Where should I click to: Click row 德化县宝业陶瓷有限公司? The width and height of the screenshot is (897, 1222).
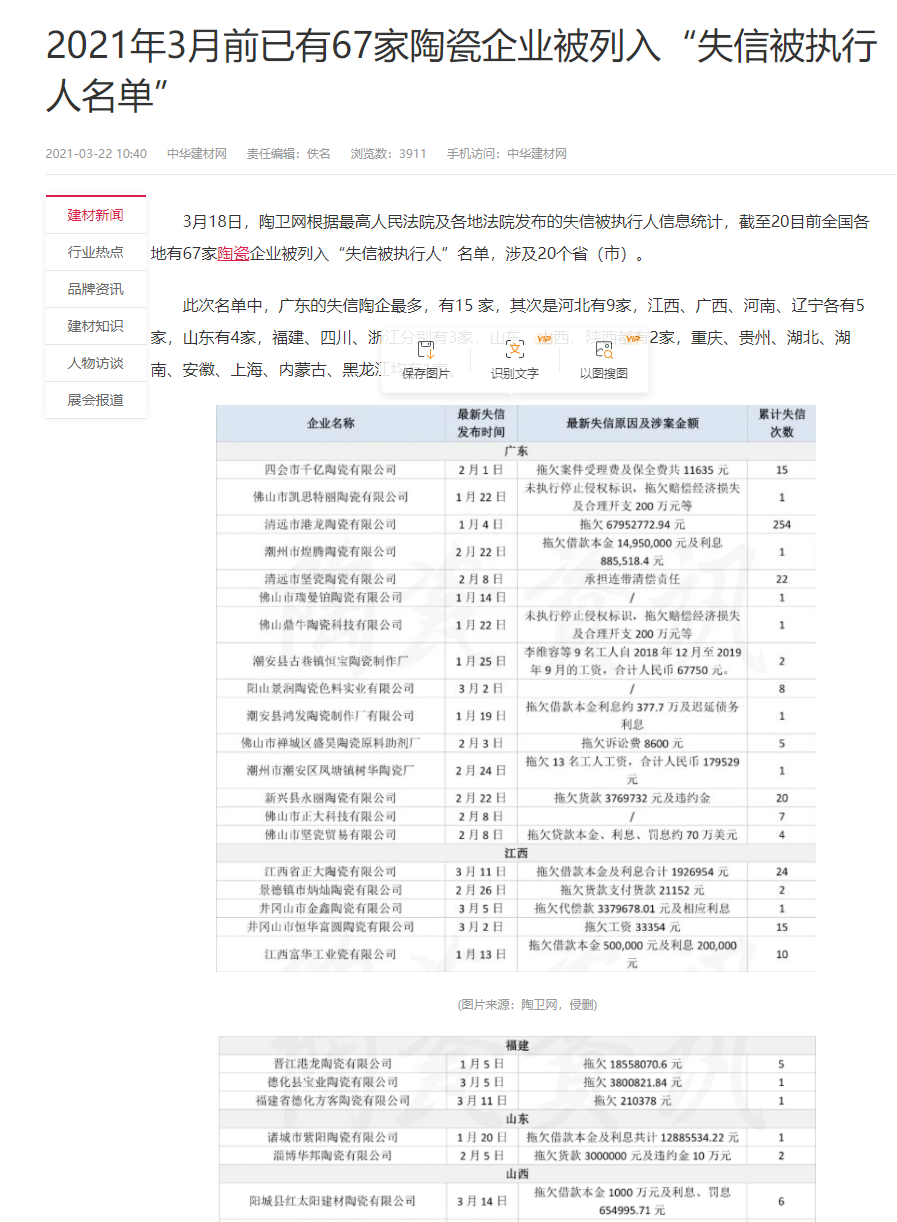coord(516,1082)
